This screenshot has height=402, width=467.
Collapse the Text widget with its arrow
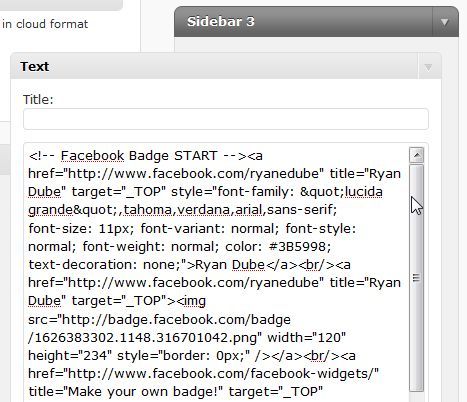pos(428,67)
